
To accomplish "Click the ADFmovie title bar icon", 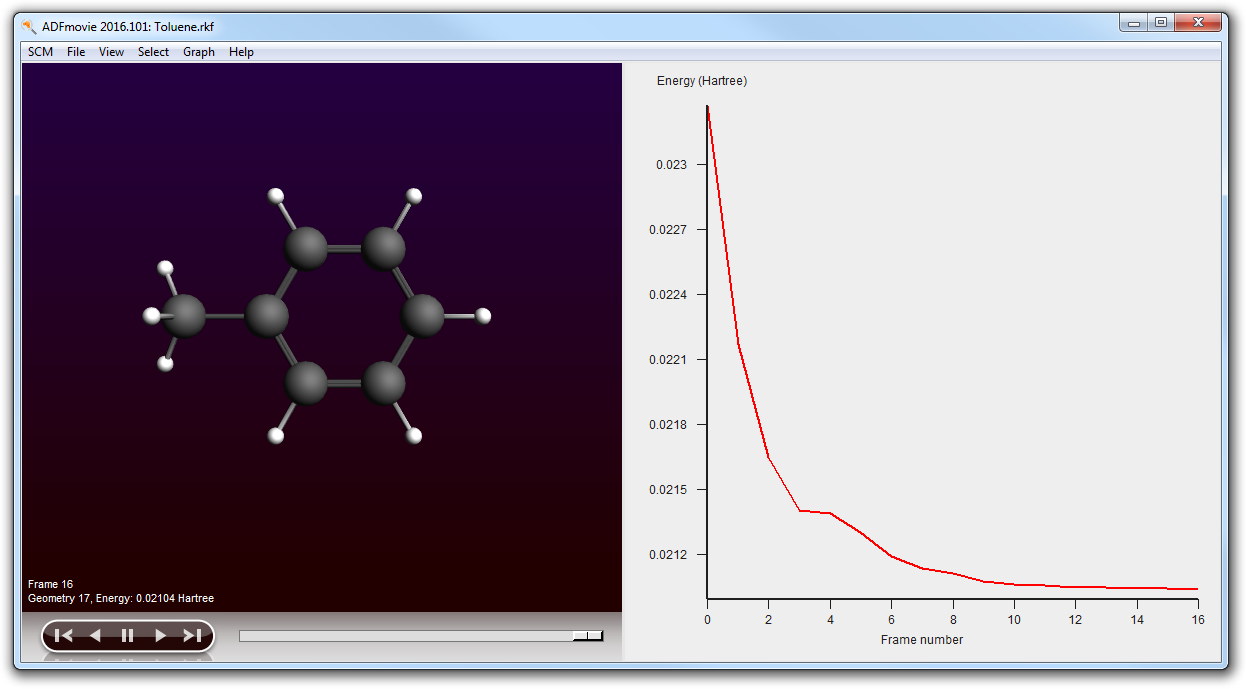I will 29,26.
